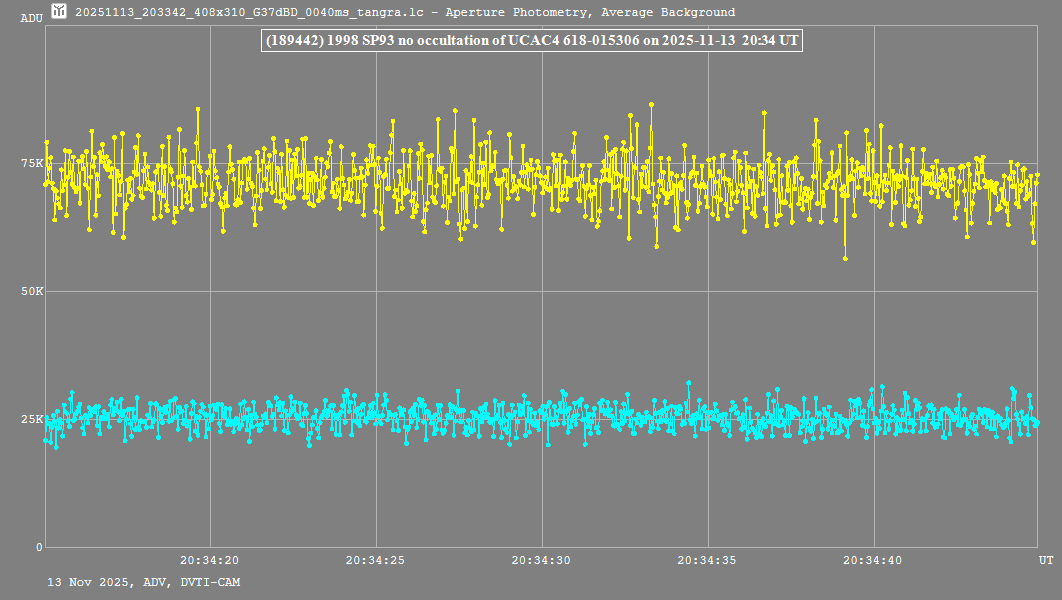Image resolution: width=1062 pixels, height=600 pixels.
Task: Click the 0 label at the axis origin
Action: 39,547
